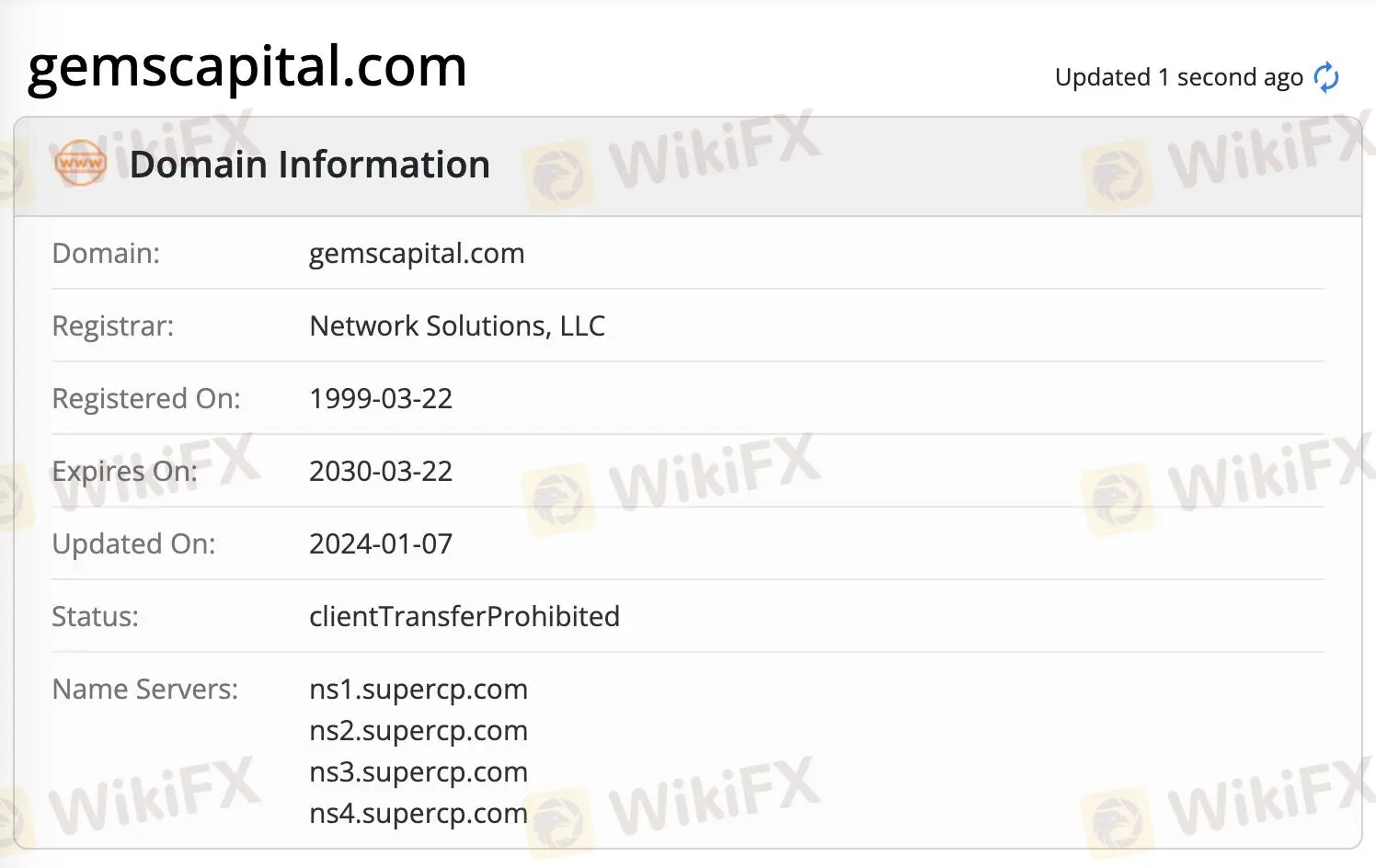Click the "Expires On:" field label
1376x868 pixels.
click(124, 471)
